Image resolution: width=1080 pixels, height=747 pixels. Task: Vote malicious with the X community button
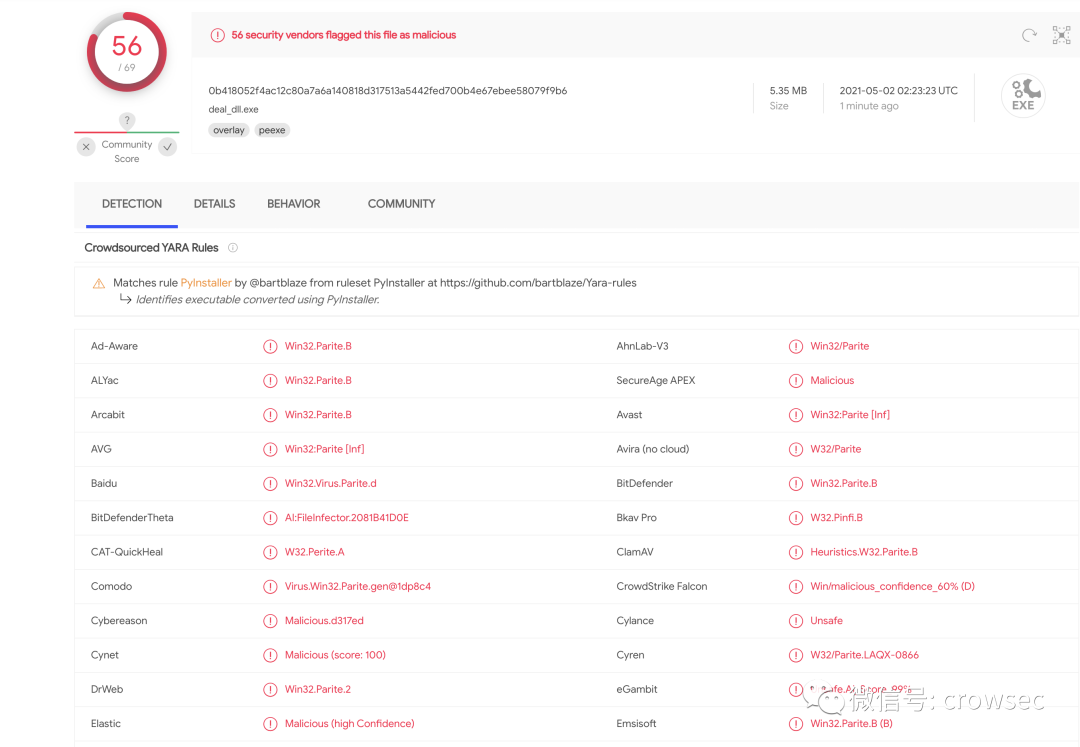[x=86, y=147]
